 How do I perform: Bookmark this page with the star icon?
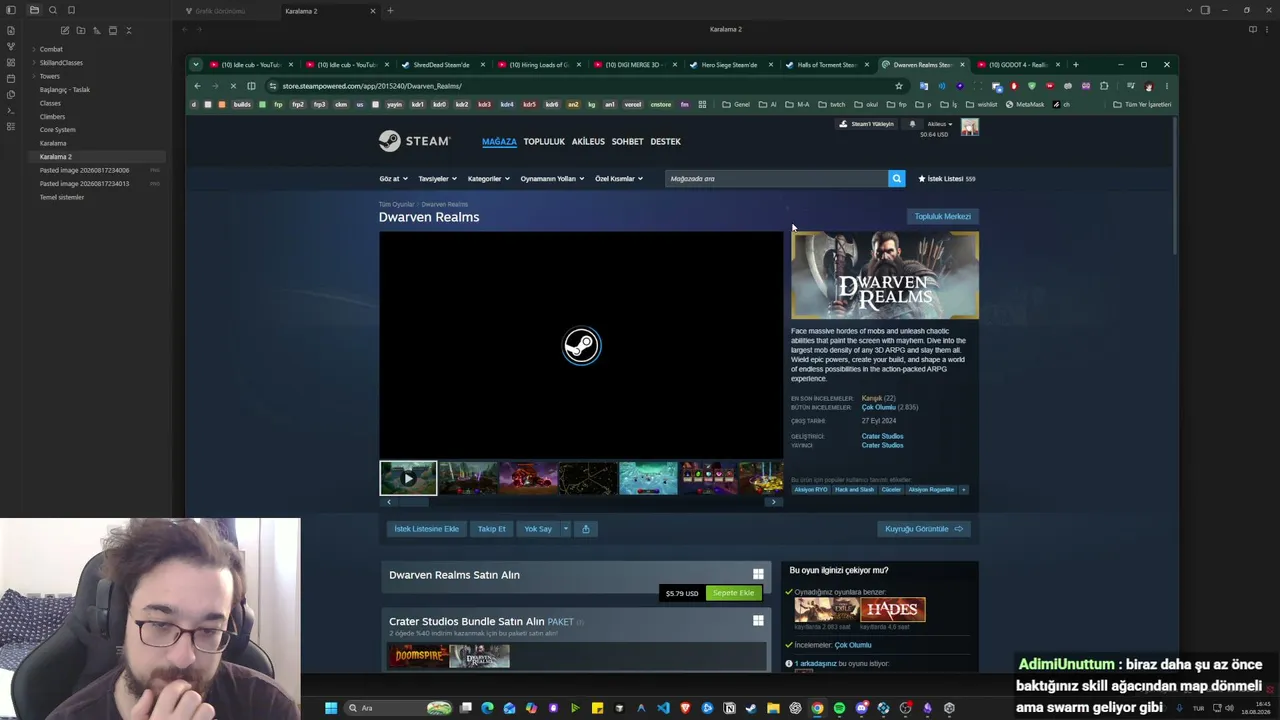(899, 86)
